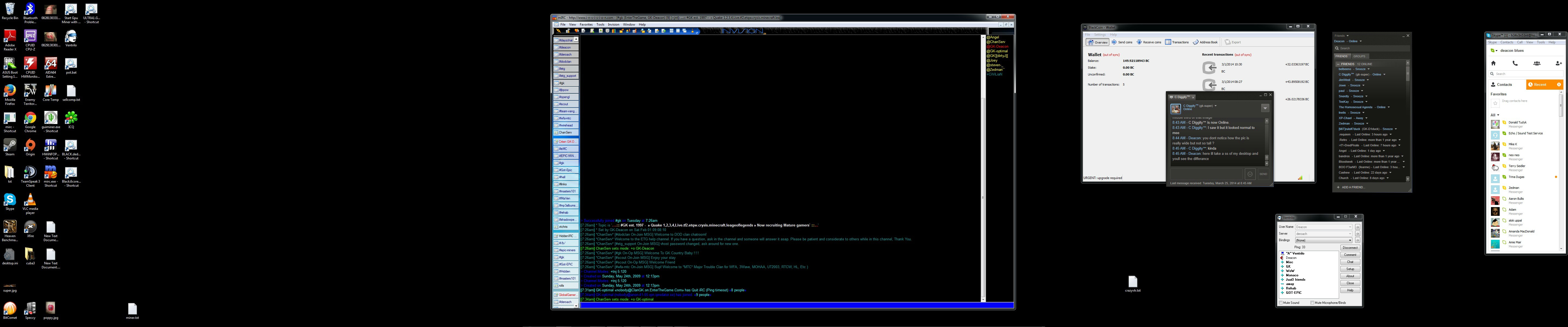Click the BlackCoin sync status bar icon
1568x327 pixels.
coord(1300,178)
